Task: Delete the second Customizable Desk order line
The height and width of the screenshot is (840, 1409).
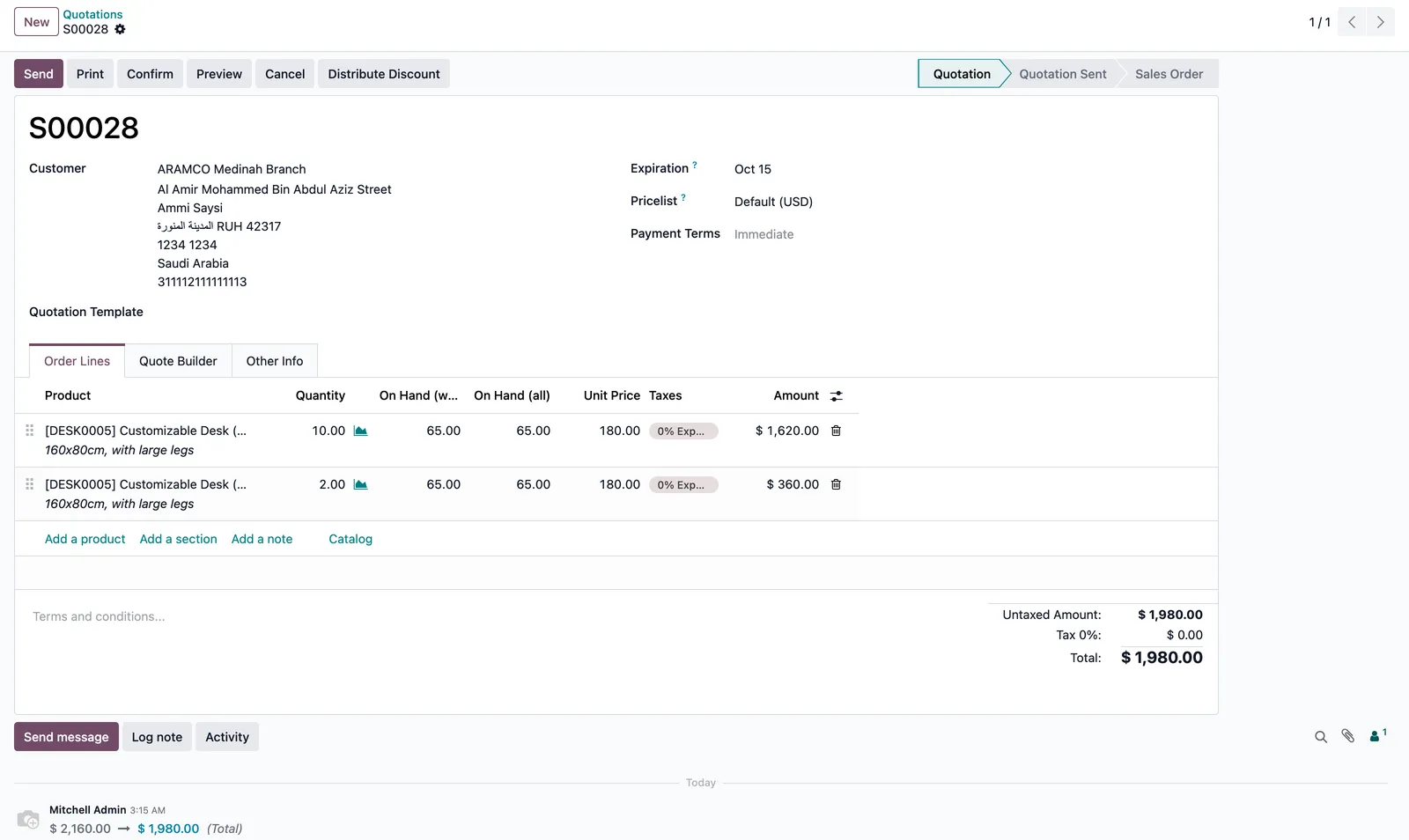Action: tap(836, 484)
